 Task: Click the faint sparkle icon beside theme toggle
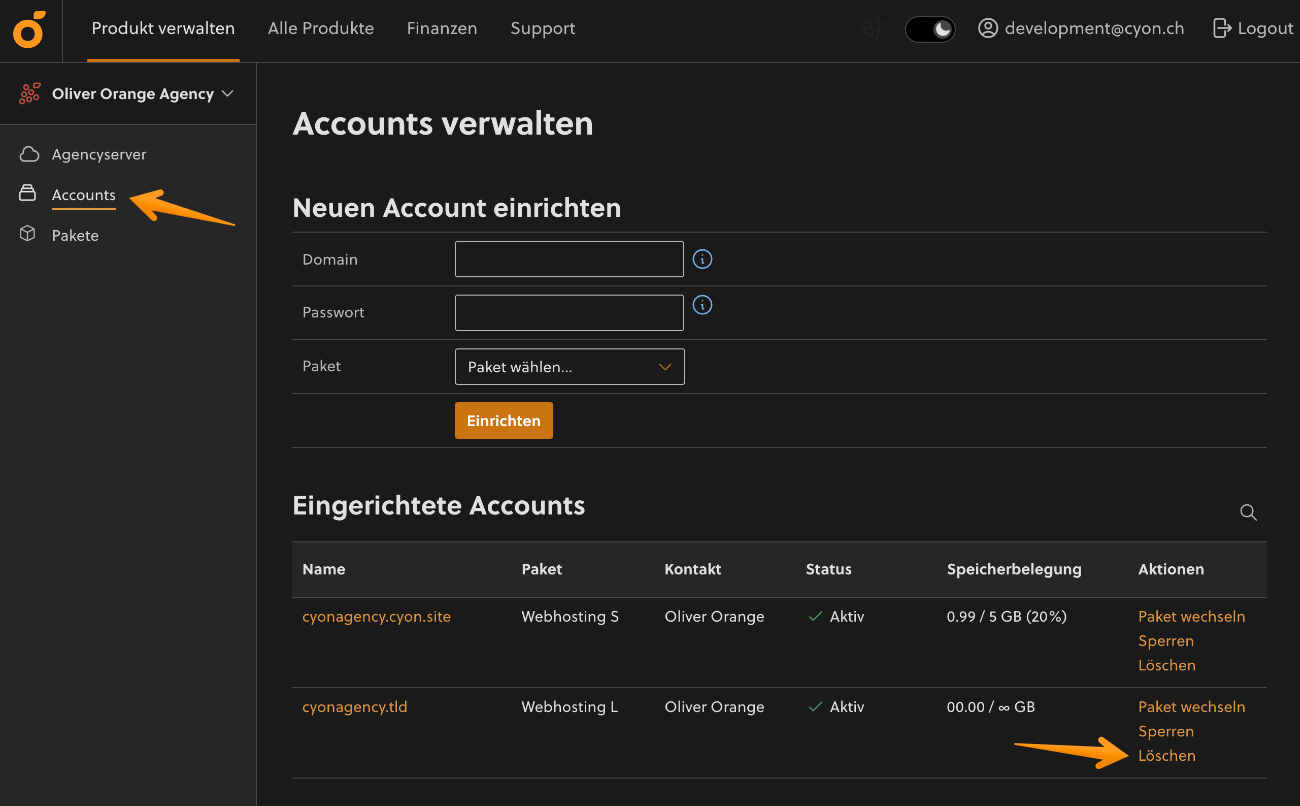[872, 29]
